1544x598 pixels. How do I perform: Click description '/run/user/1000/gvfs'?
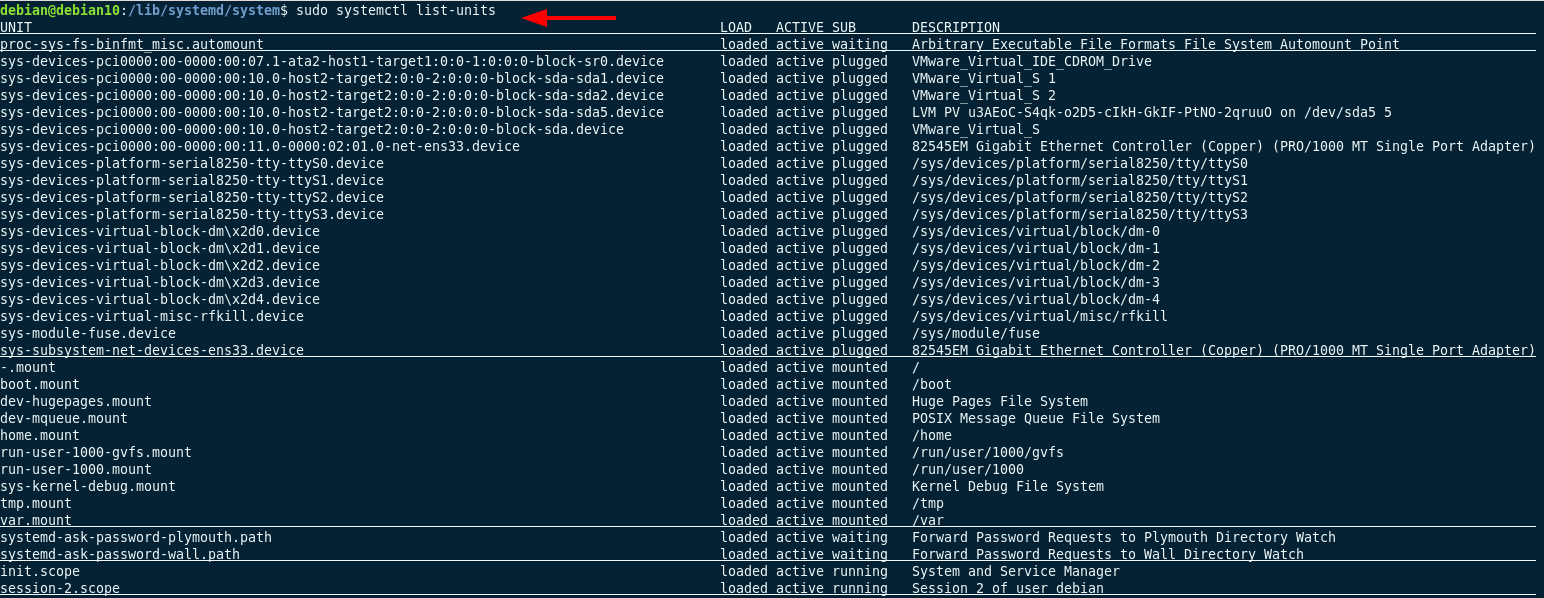point(988,452)
